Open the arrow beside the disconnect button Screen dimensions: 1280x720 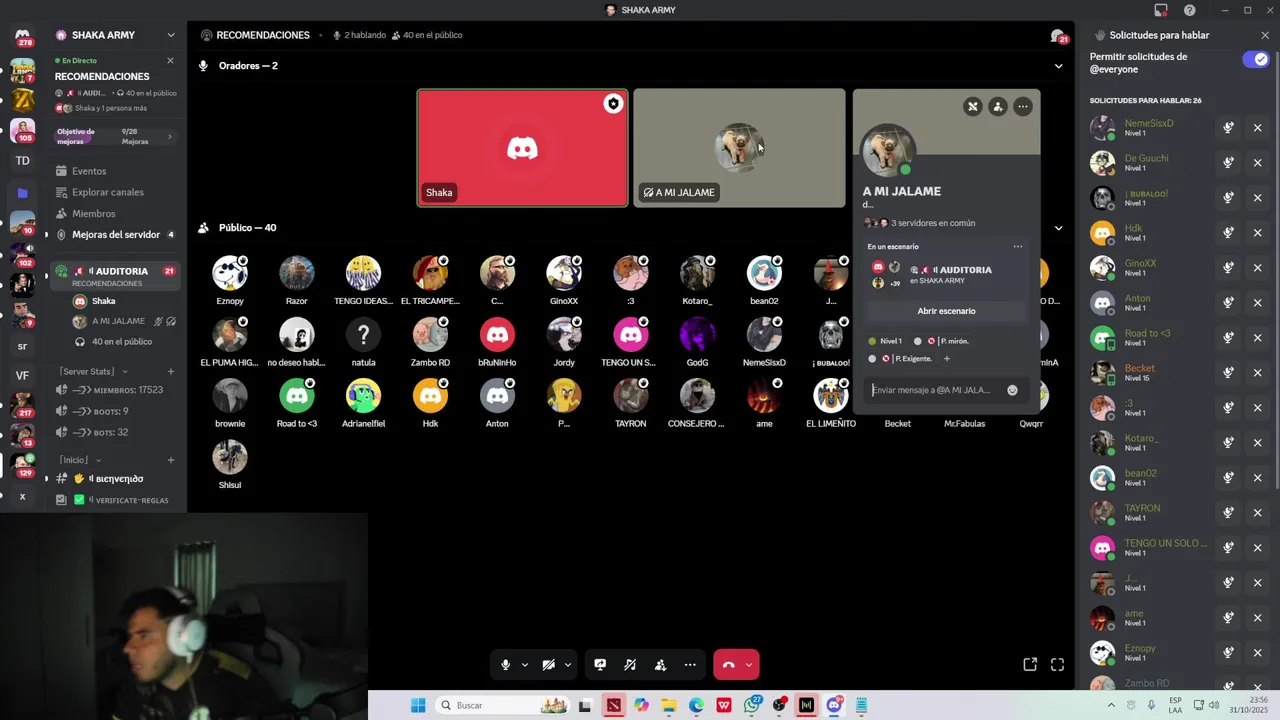[749, 665]
